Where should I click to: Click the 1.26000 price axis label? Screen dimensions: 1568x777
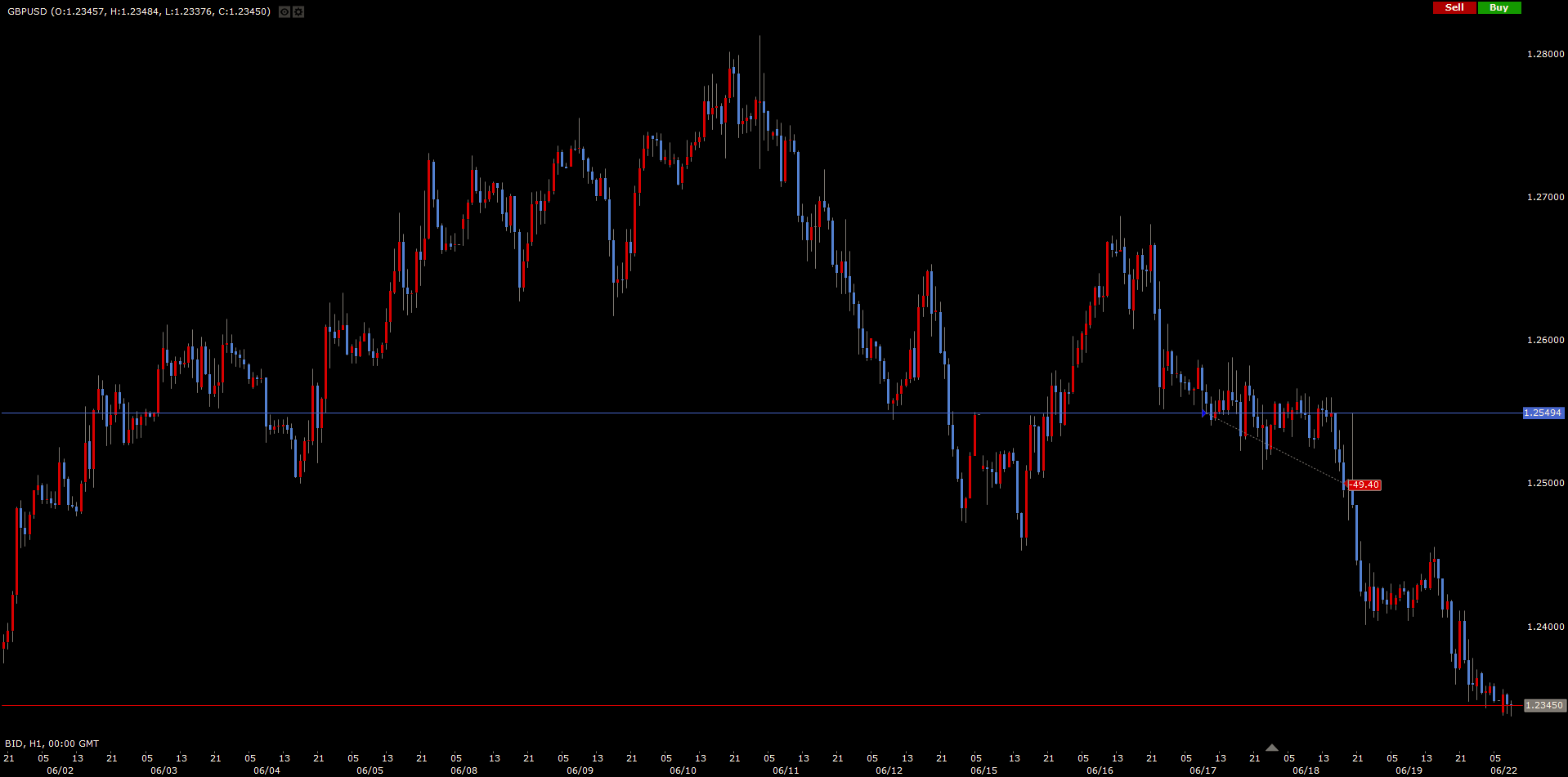coord(1545,341)
